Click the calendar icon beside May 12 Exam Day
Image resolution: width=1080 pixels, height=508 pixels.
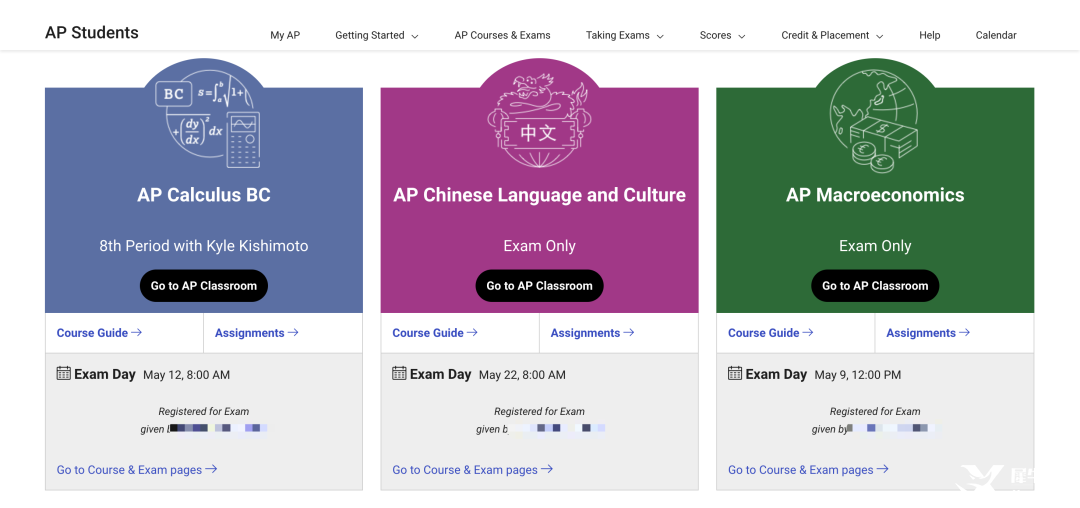pos(63,373)
